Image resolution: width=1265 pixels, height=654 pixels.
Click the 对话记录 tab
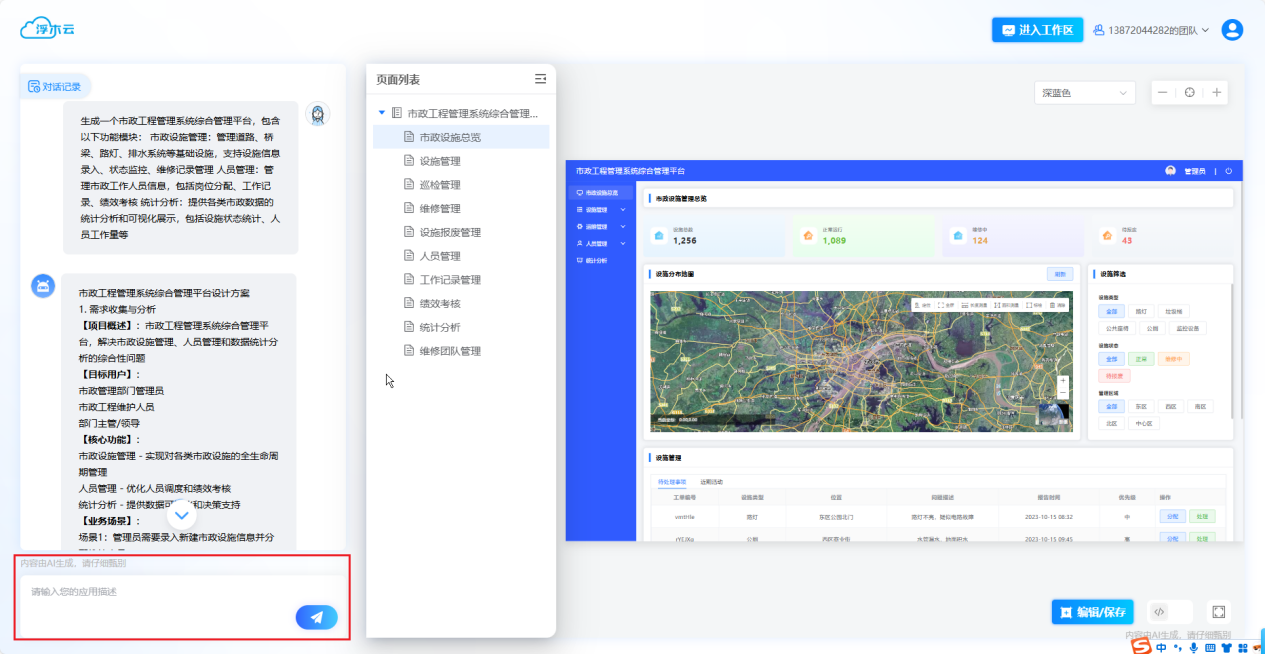pos(54,86)
